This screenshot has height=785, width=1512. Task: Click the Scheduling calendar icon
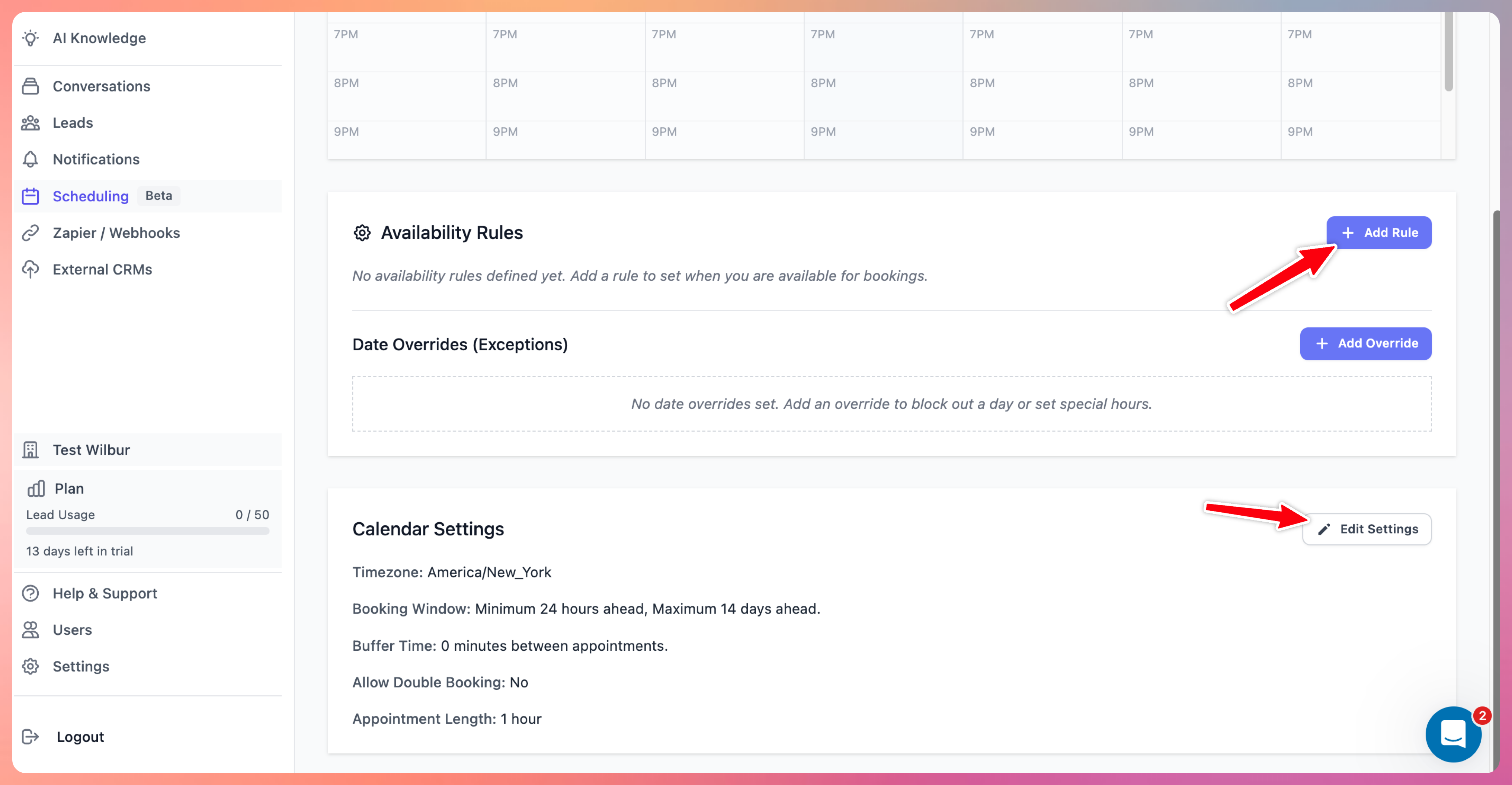coord(31,196)
